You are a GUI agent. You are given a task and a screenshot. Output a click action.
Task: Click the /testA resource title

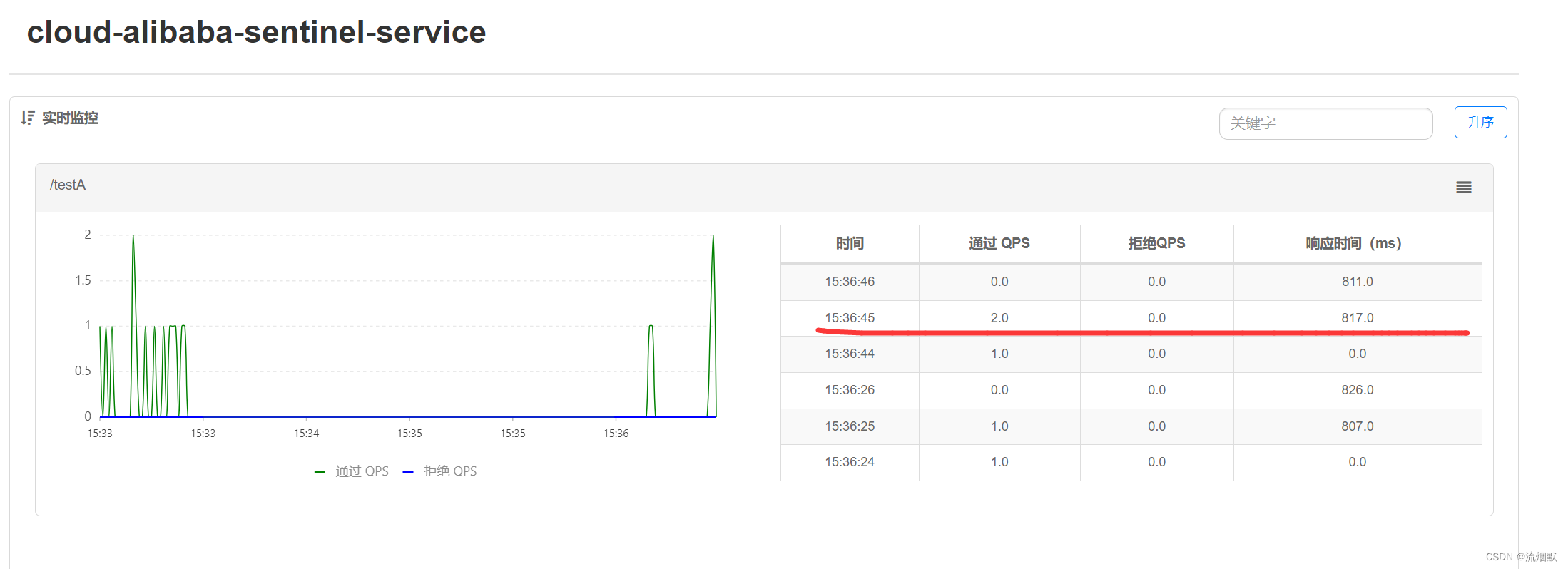click(68, 185)
